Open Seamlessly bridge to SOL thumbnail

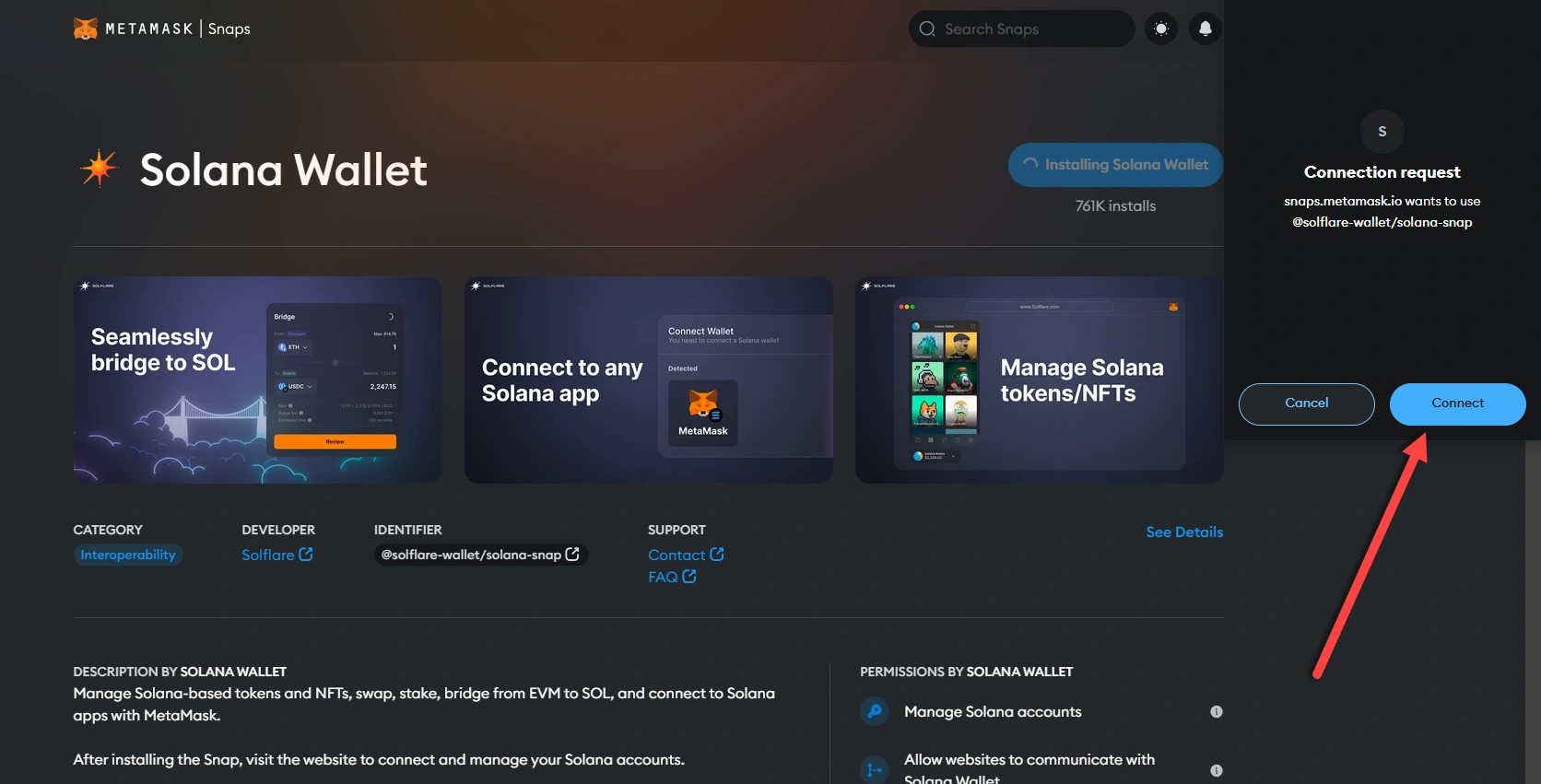point(257,380)
